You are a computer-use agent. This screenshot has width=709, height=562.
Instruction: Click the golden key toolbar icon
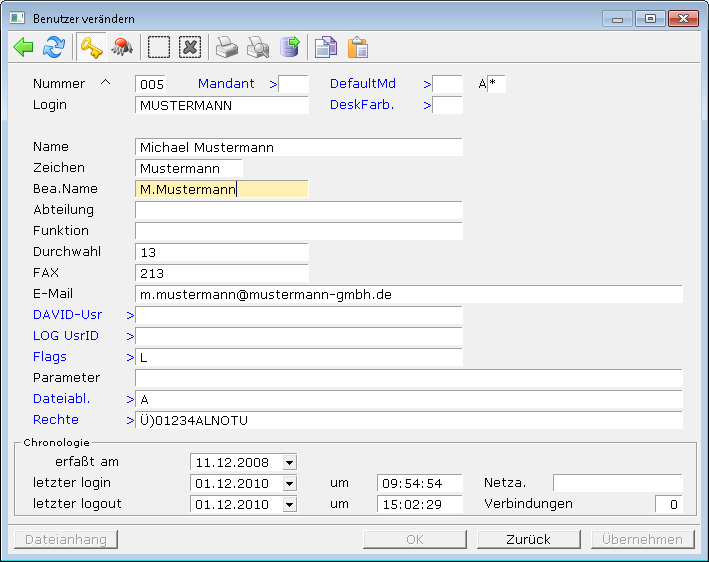click(92, 47)
